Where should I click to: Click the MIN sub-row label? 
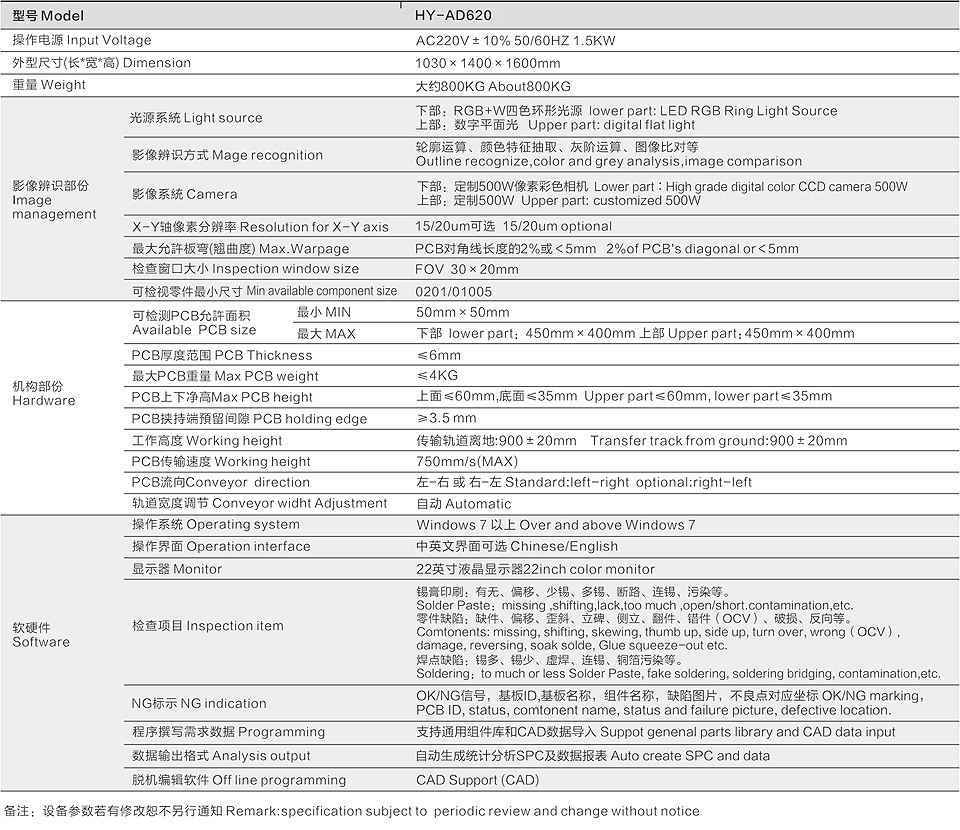coord(324,312)
